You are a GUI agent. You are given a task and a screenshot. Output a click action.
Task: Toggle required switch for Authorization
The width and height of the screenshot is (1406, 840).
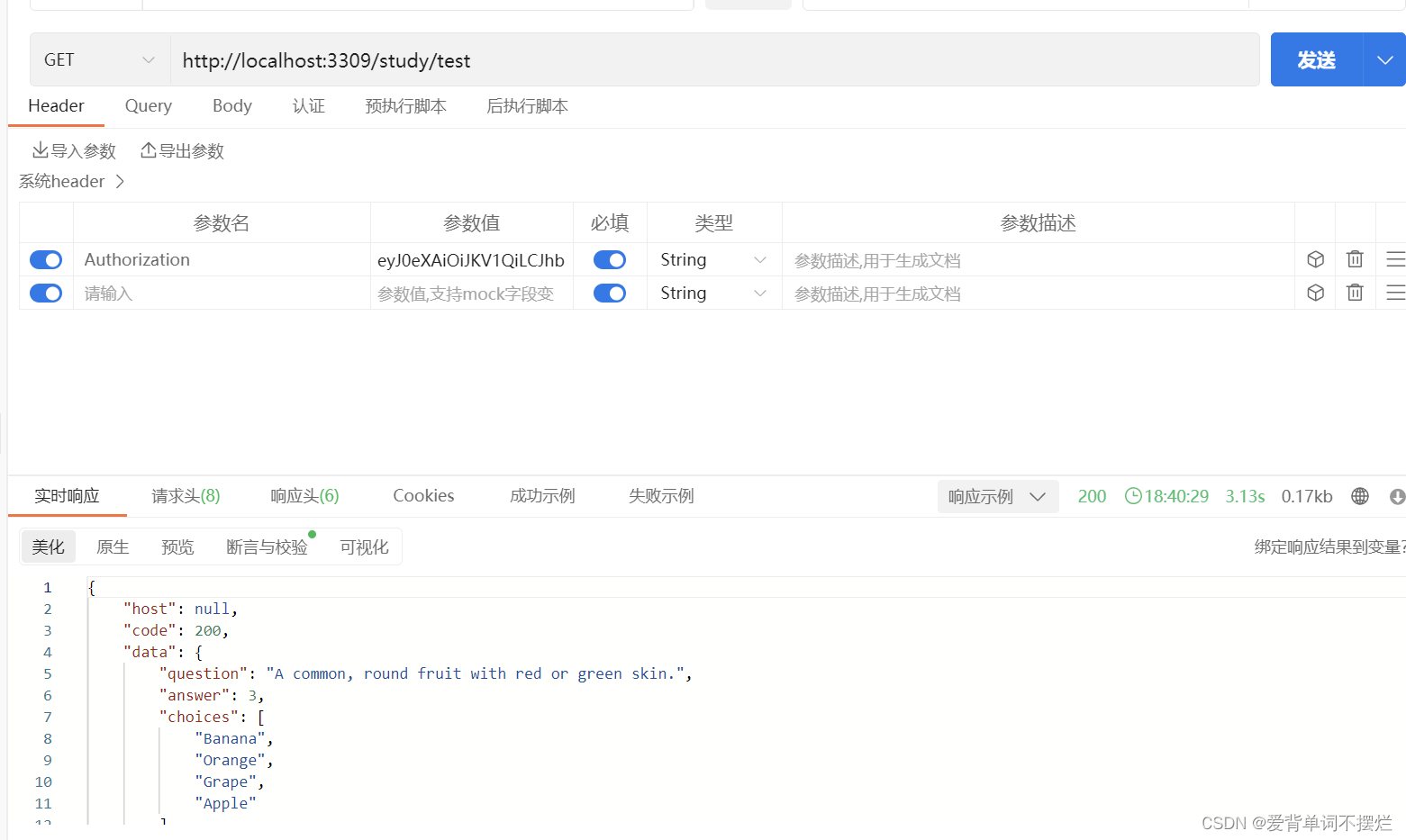coord(610,259)
